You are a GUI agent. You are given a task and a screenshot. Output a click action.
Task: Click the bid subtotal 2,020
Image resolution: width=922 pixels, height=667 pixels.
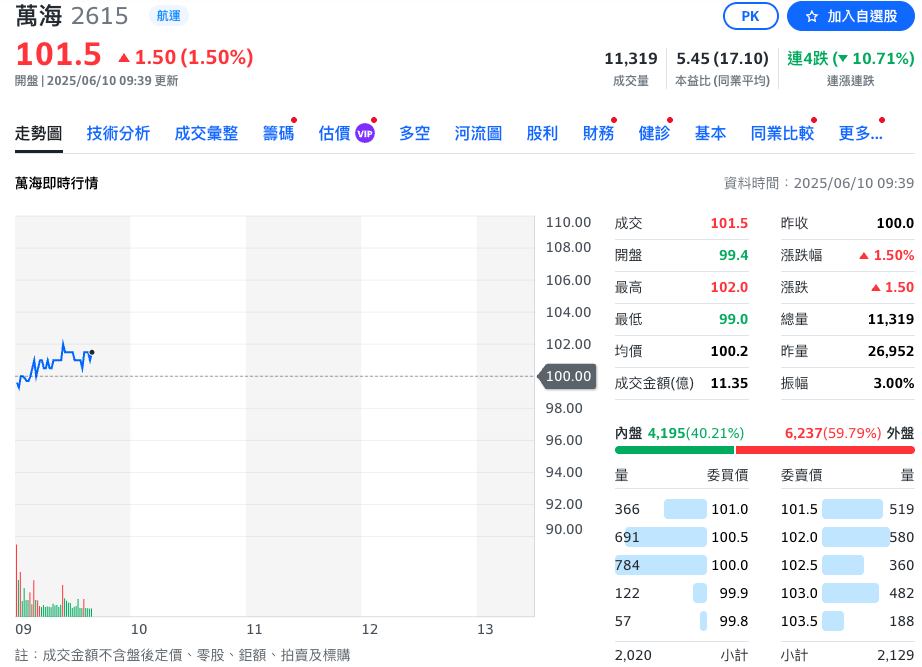click(633, 655)
